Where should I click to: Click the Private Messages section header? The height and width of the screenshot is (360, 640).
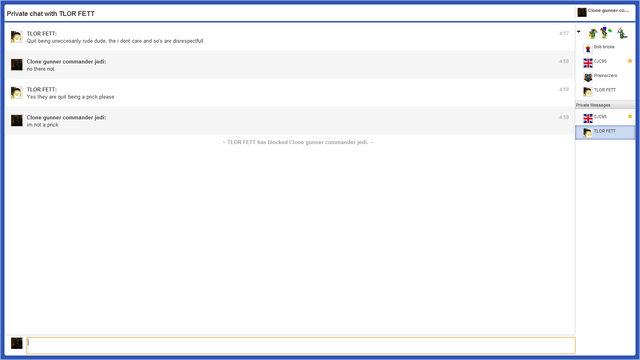(605, 105)
